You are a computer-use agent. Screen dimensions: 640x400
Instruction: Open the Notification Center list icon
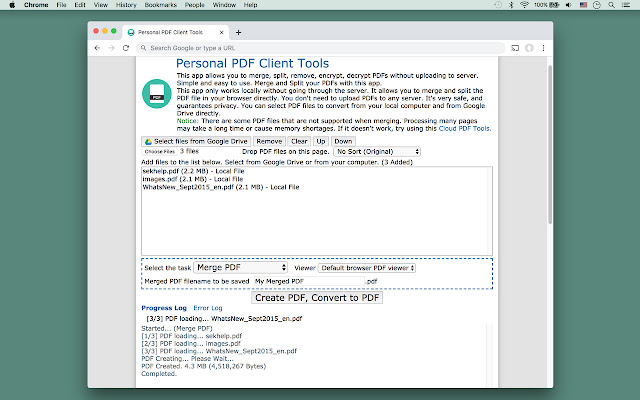[x=625, y=5]
